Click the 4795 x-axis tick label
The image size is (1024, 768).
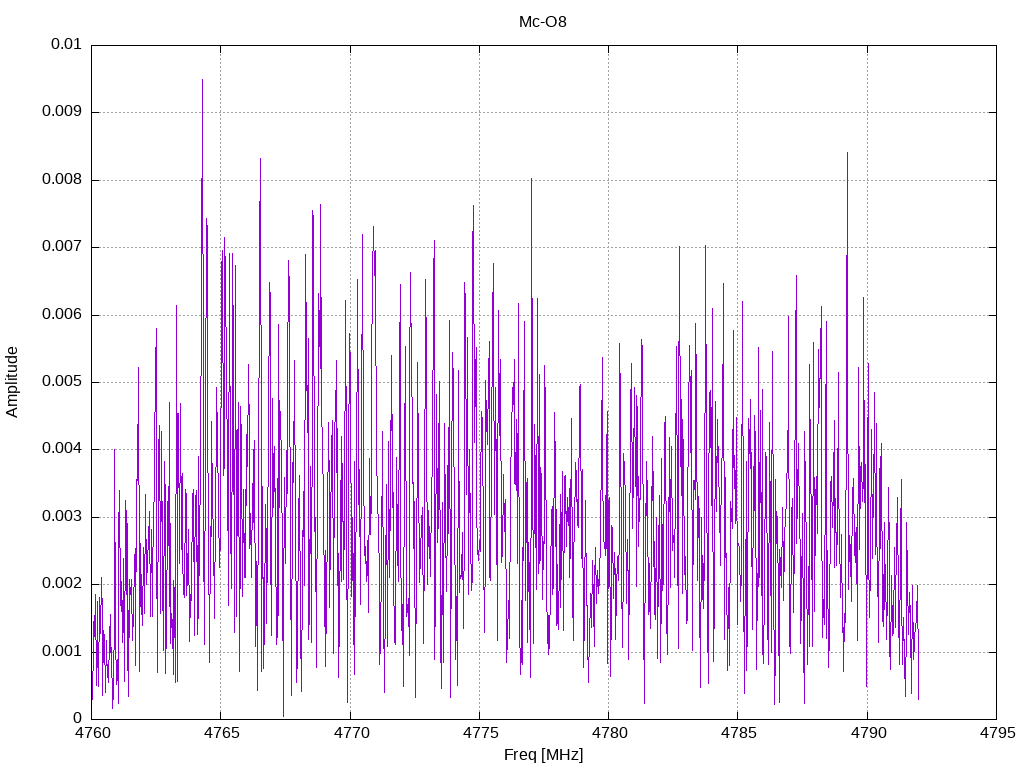pos(997,733)
